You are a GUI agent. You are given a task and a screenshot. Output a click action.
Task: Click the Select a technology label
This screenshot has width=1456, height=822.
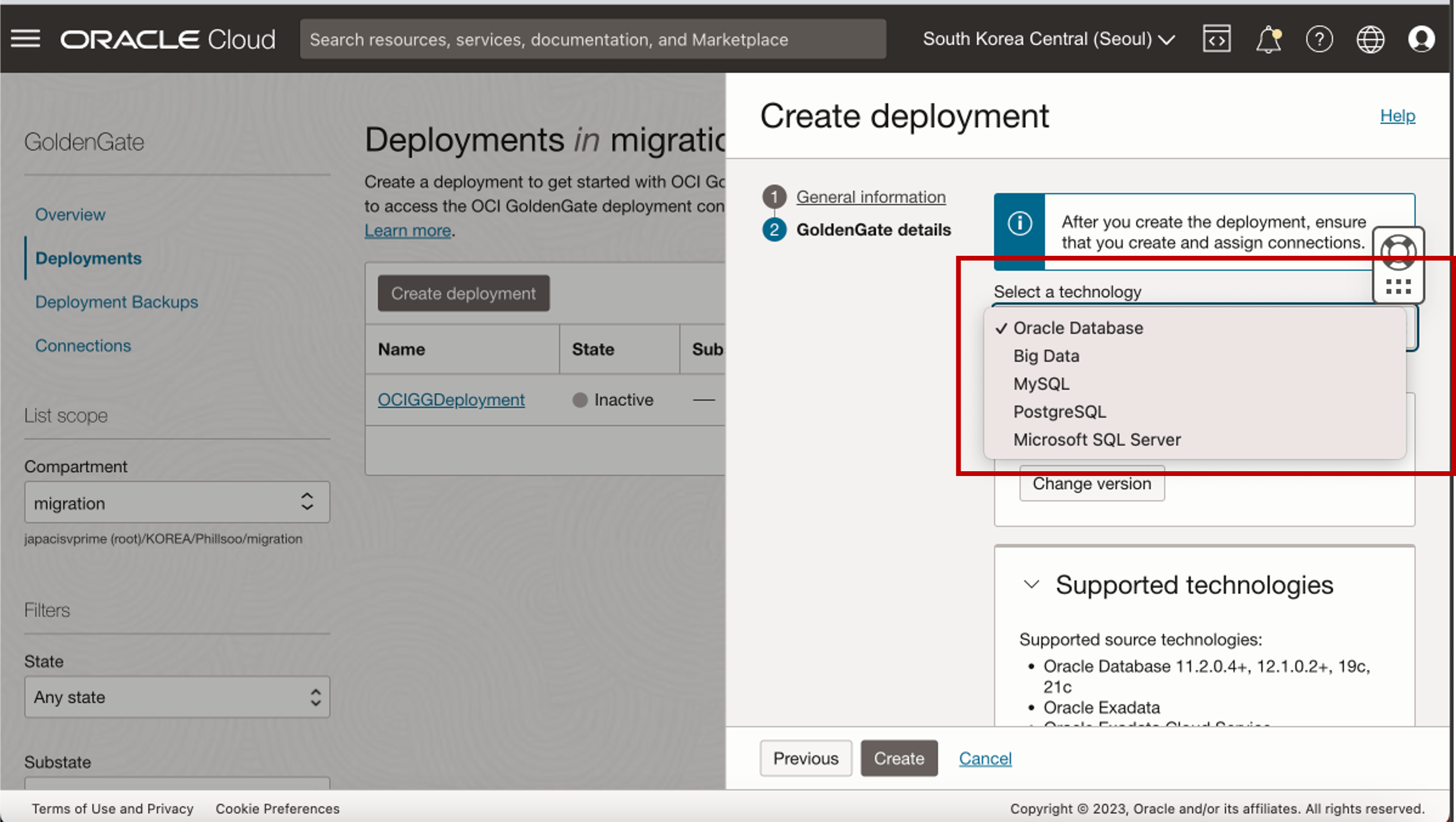coord(1067,292)
